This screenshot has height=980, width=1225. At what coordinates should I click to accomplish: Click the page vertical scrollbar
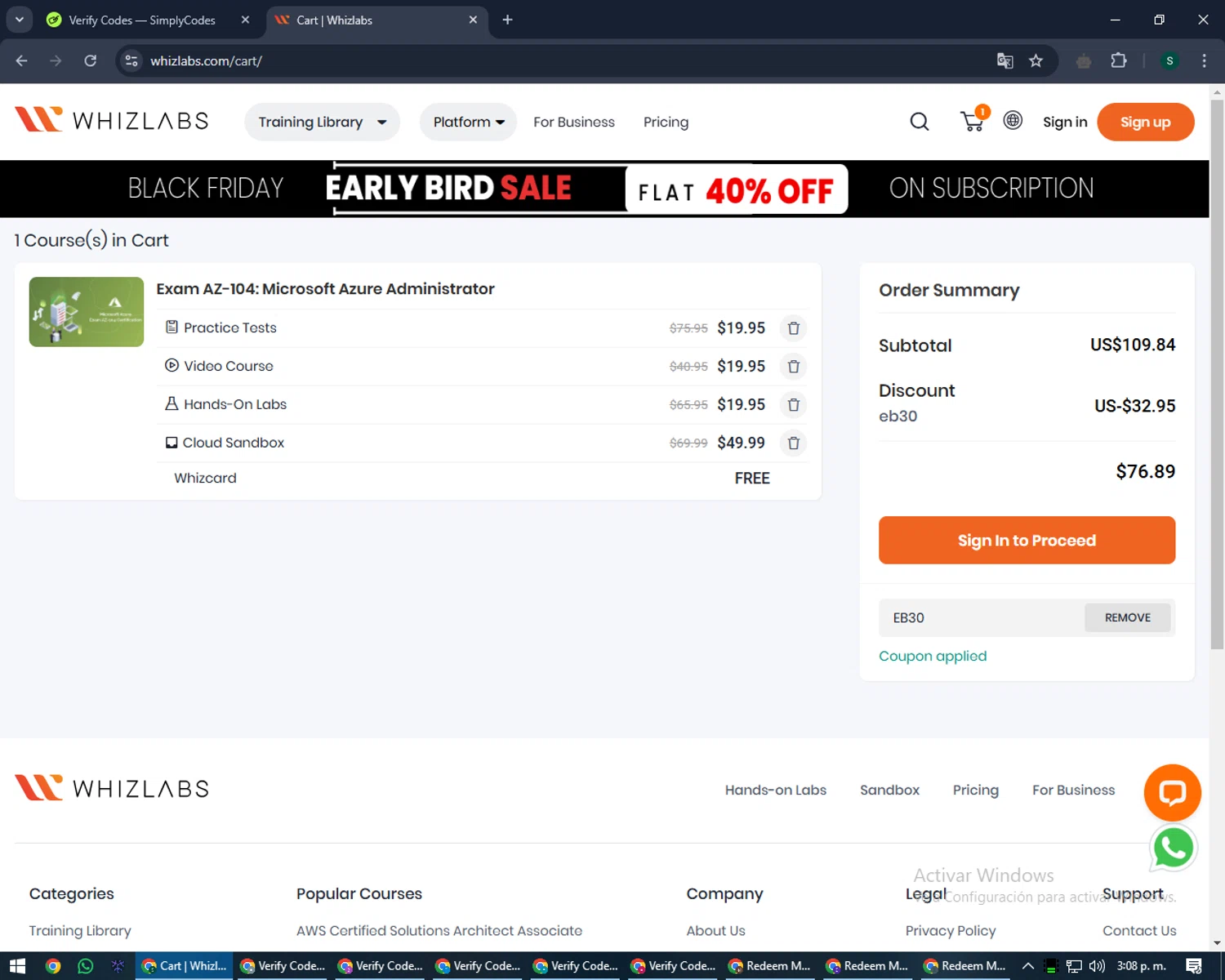1217,376
